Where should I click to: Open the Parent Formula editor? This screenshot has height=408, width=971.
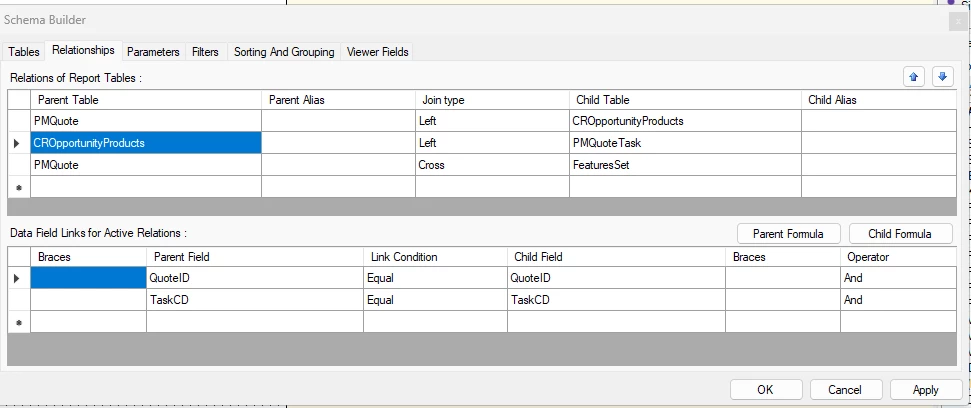pyautogui.click(x=788, y=233)
